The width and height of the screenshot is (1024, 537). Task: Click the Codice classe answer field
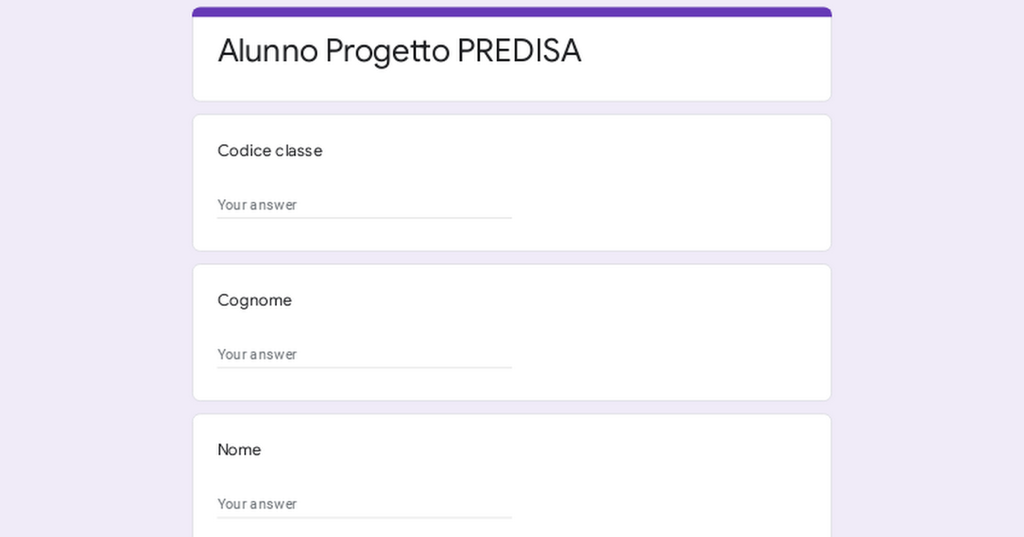364,204
